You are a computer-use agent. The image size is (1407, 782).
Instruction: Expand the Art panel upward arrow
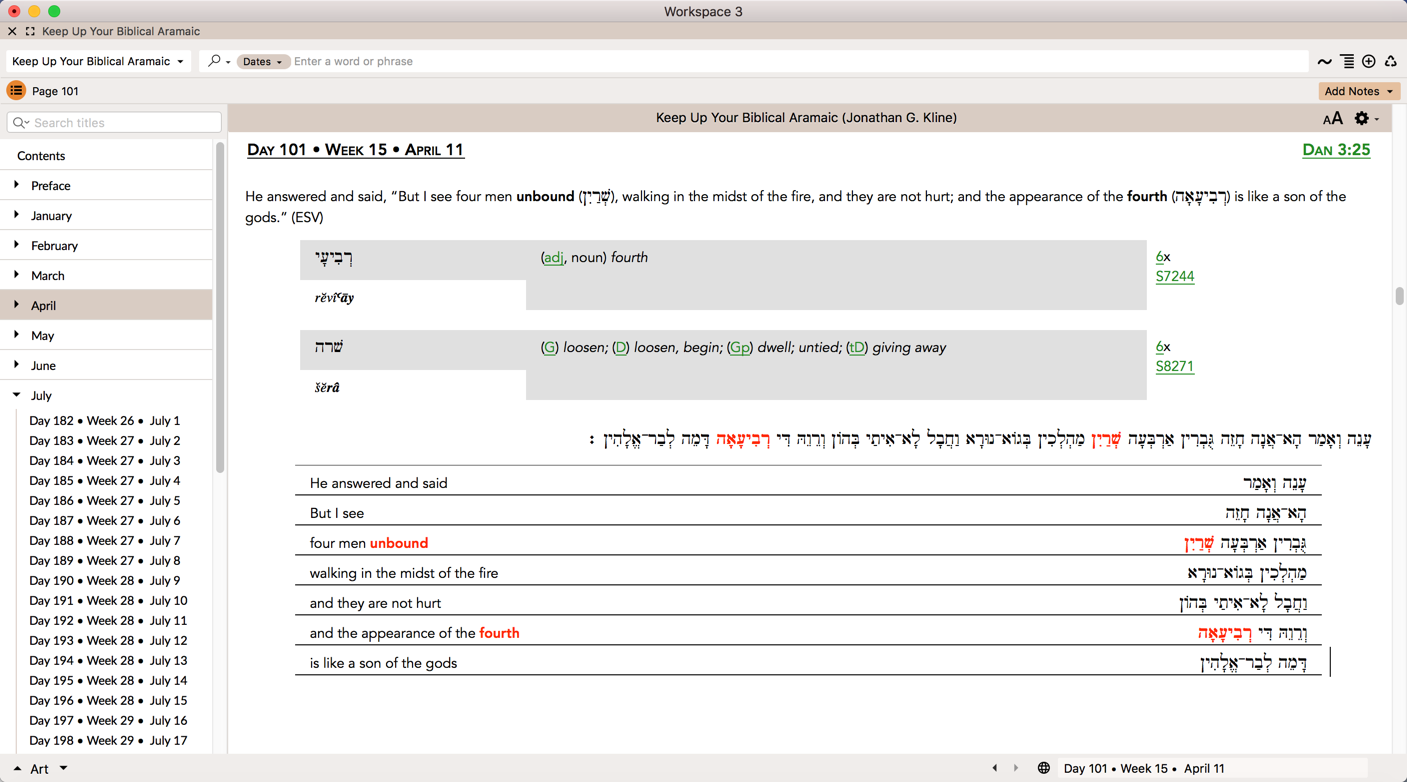[x=17, y=769]
